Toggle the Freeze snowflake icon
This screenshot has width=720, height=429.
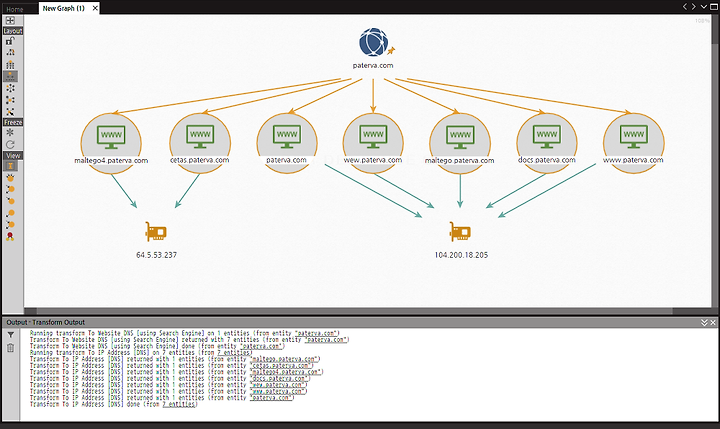coord(10,133)
